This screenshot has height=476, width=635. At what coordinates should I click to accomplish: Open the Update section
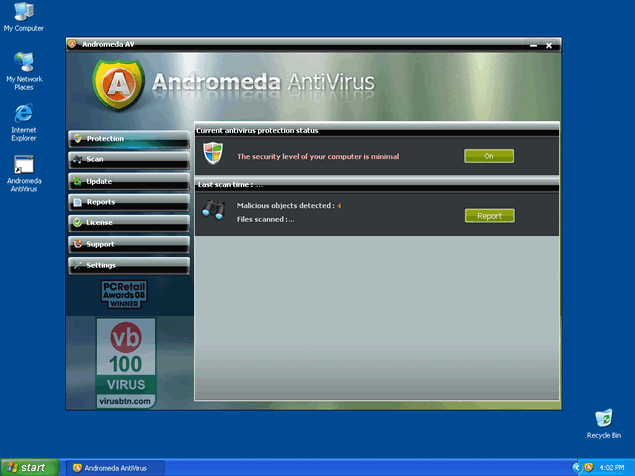click(x=128, y=181)
